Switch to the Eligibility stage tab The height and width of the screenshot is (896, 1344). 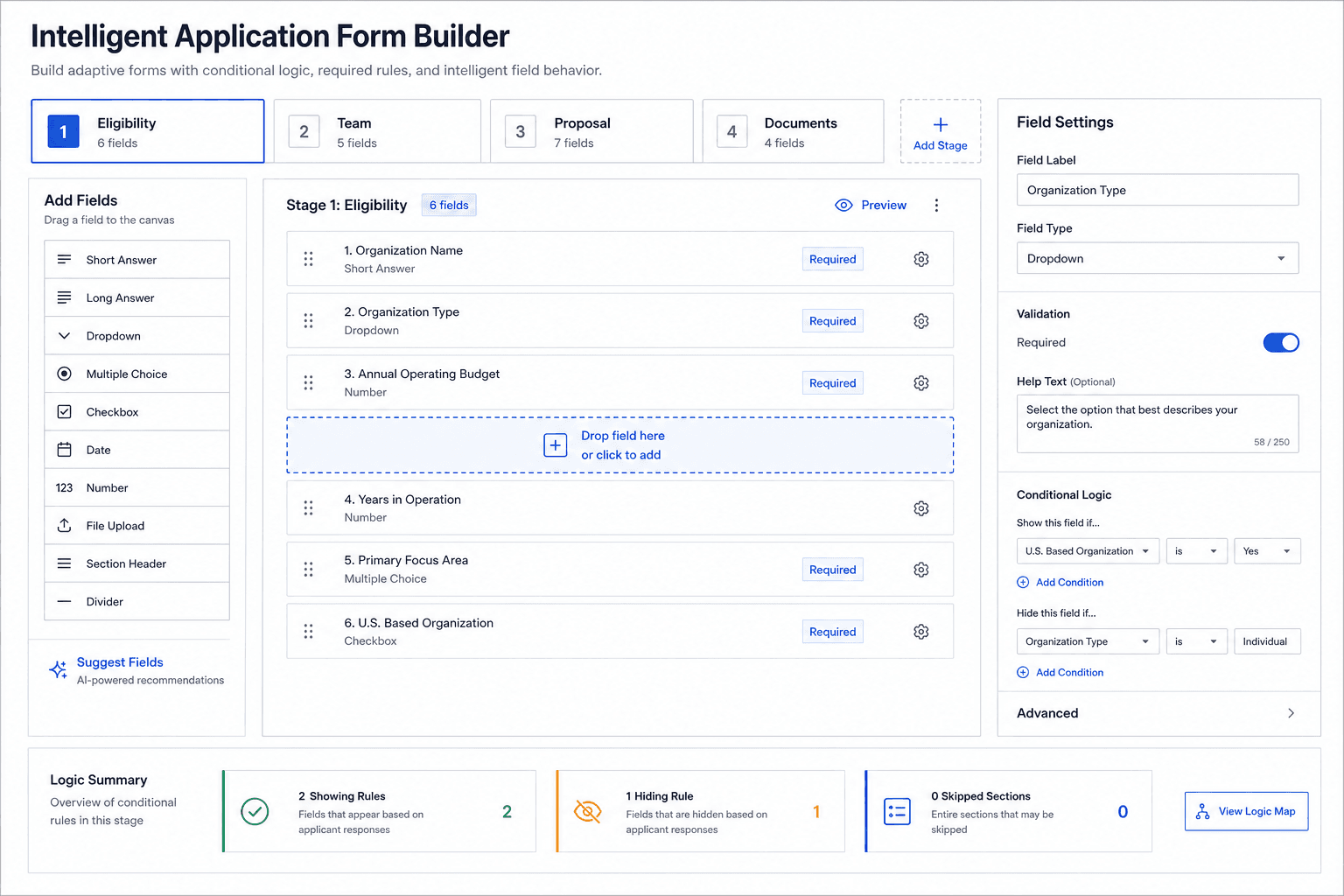[x=148, y=131]
